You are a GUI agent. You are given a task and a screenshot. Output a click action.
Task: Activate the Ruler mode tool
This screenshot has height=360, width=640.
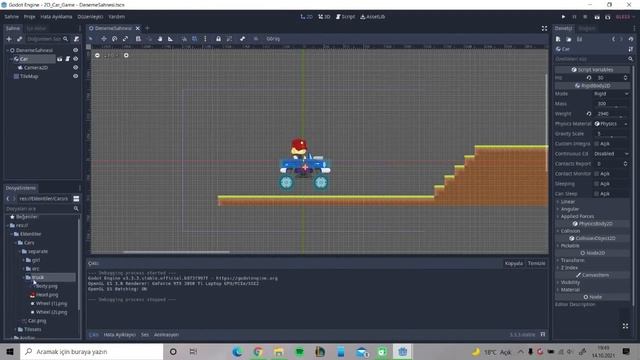click(x=170, y=39)
